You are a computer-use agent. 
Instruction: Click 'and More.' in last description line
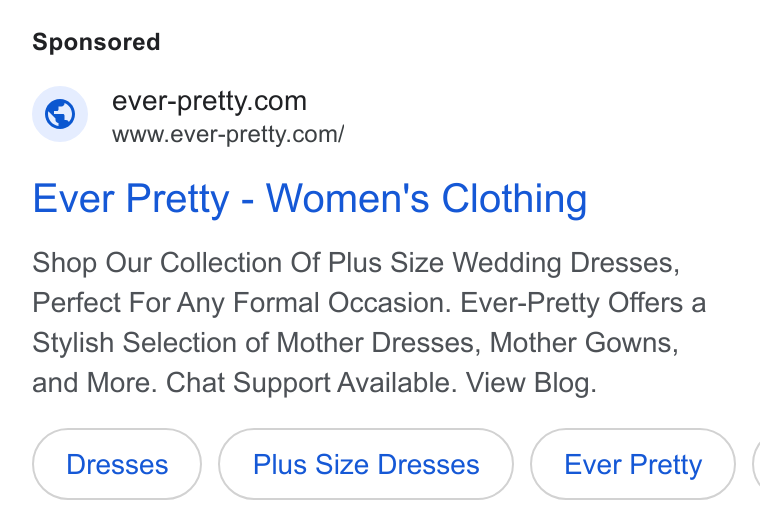click(x=95, y=383)
